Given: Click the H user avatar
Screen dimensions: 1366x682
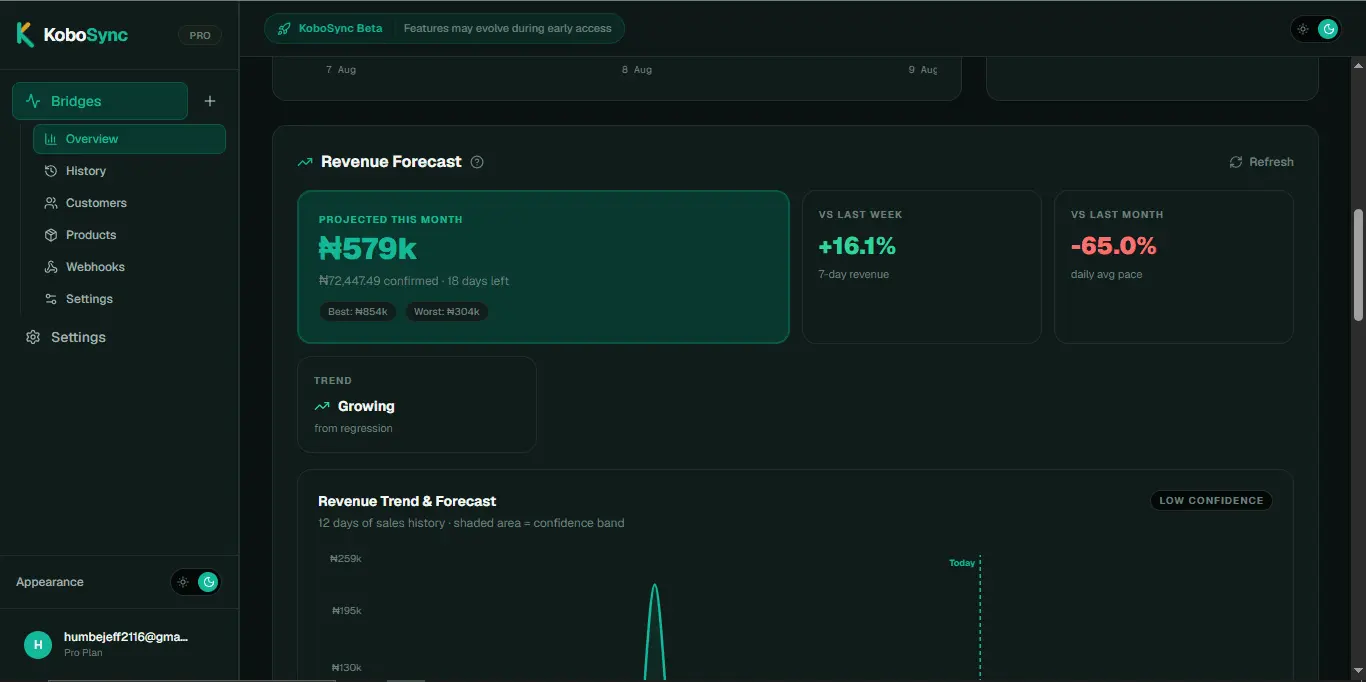Looking at the screenshot, I should pos(38,644).
